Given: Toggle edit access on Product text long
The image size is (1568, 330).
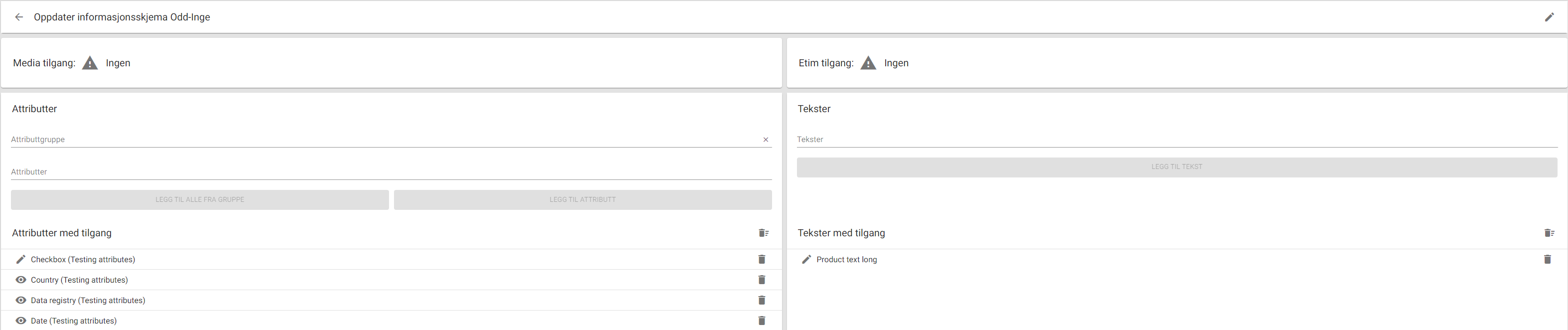Looking at the screenshot, I should 806,259.
